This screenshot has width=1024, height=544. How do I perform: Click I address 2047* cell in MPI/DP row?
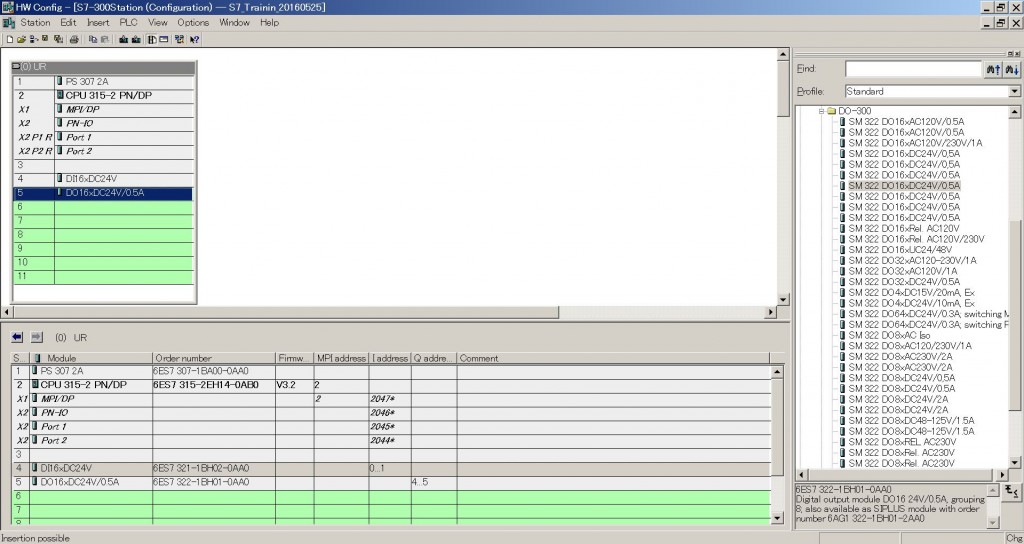point(390,398)
